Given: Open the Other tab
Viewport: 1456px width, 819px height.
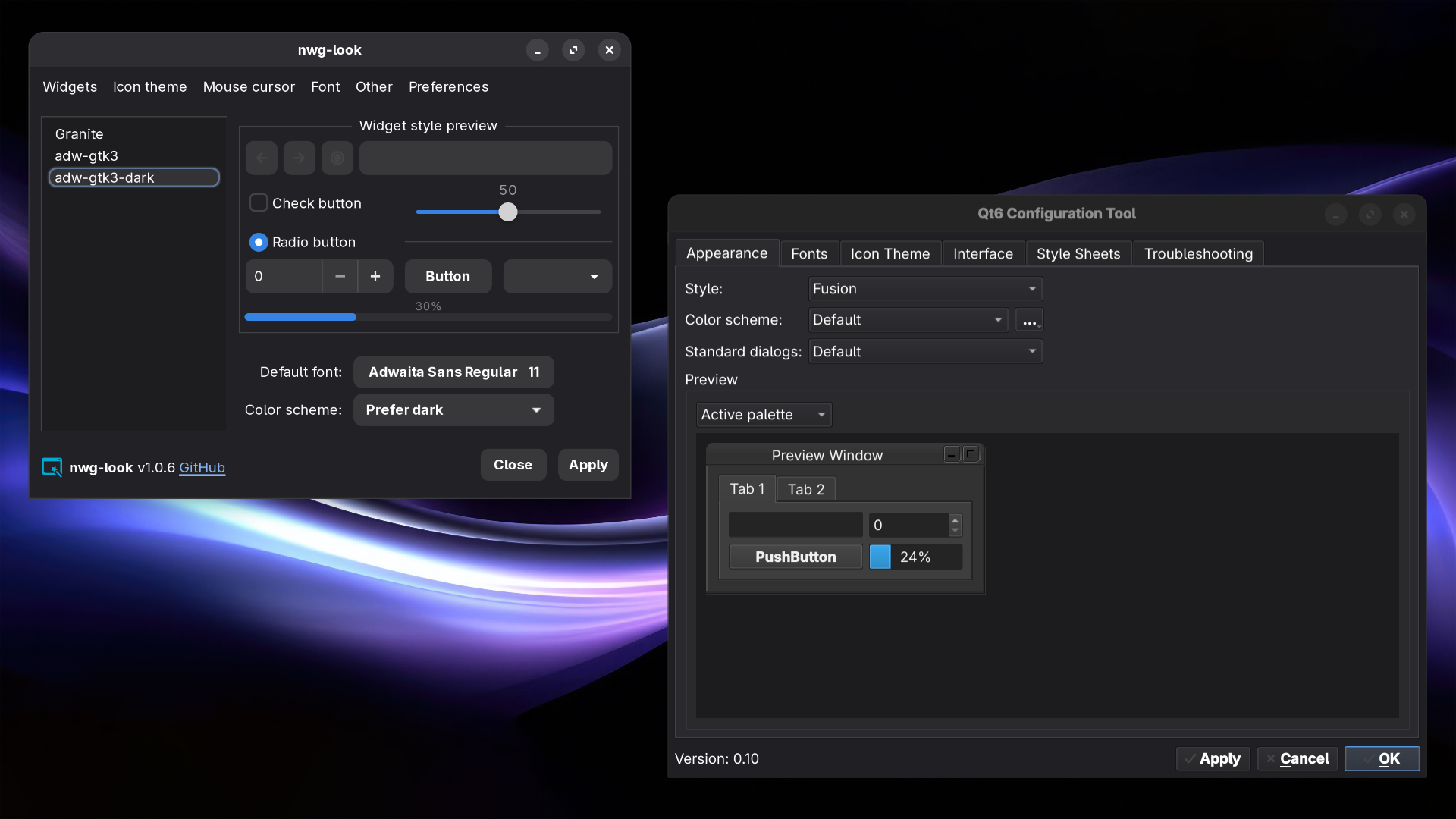Looking at the screenshot, I should click(374, 87).
